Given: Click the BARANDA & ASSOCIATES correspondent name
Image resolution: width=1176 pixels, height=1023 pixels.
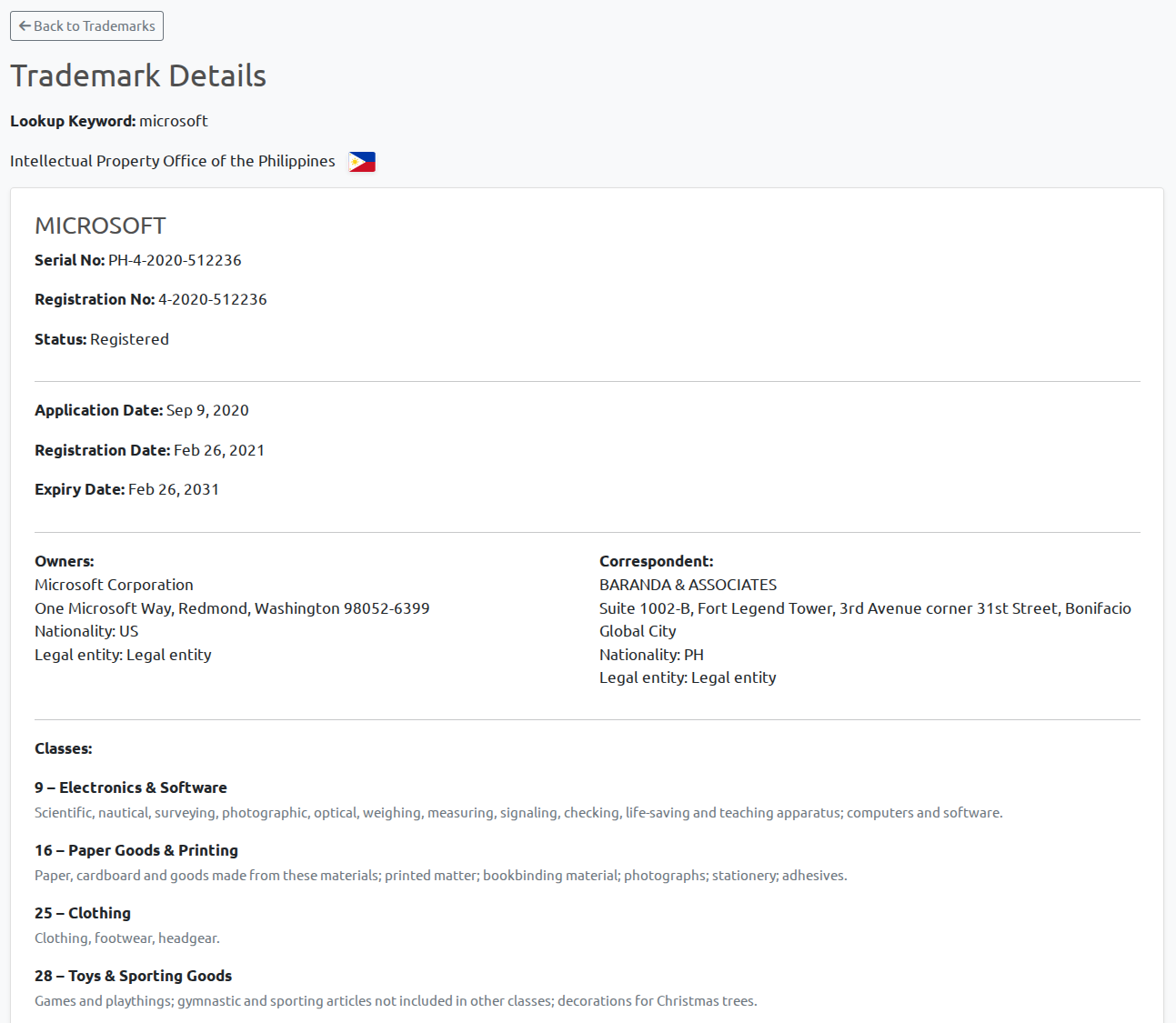Looking at the screenshot, I should tap(688, 585).
